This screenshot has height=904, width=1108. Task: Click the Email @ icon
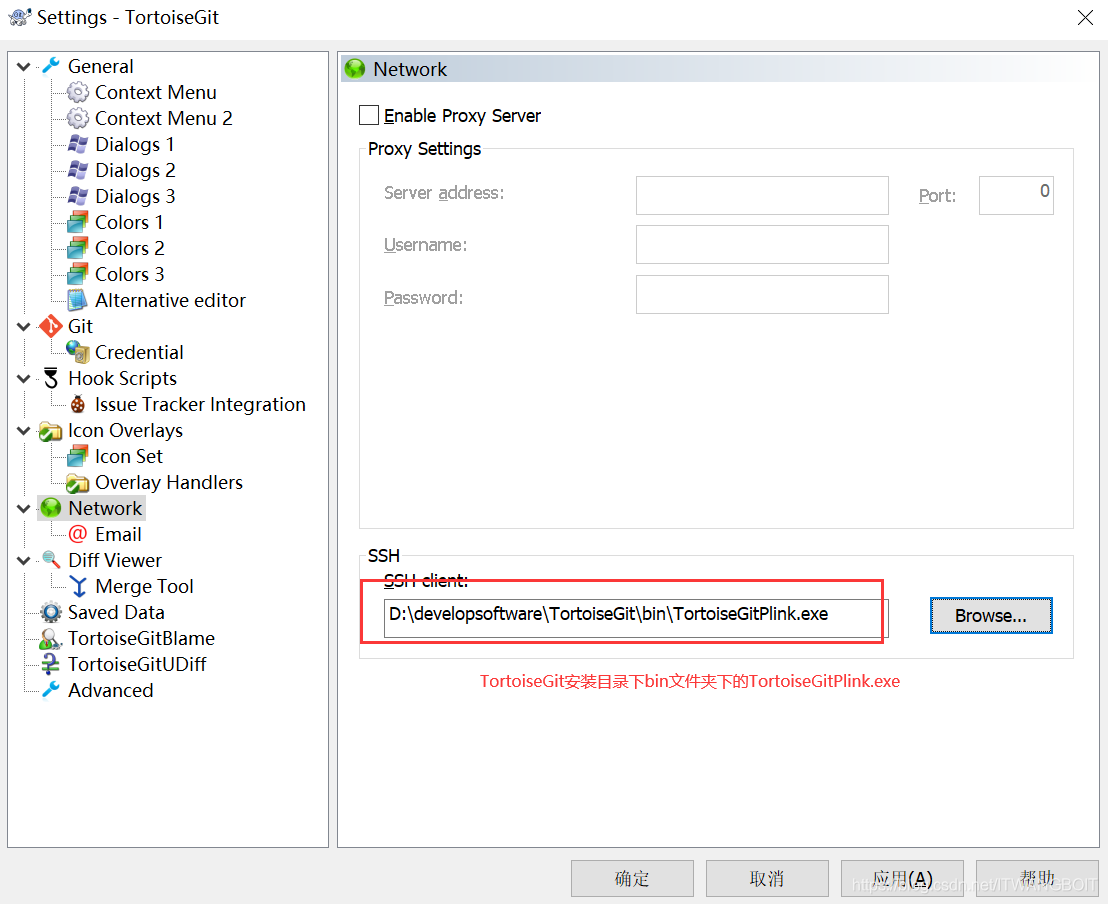[x=78, y=534]
